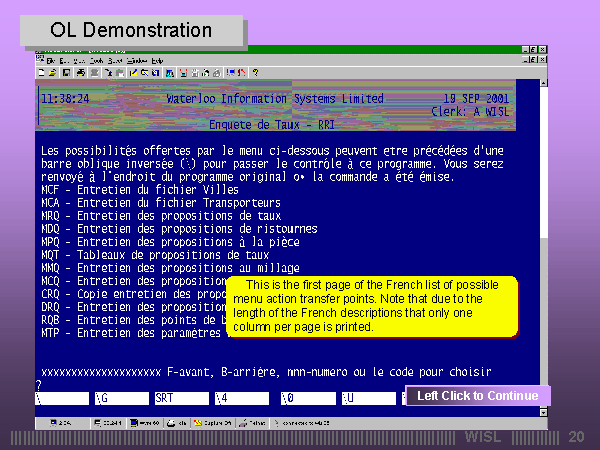
Task: Click the yellow French list explanation note
Action: click(372, 306)
